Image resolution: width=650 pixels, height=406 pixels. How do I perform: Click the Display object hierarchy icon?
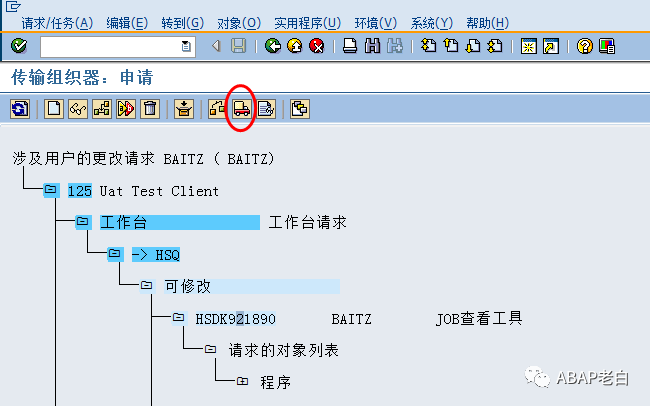tap(102, 109)
